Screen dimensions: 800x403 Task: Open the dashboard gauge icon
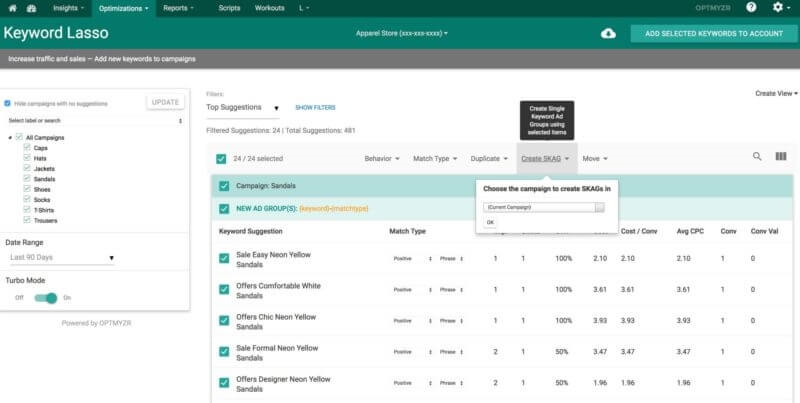tap(31, 8)
